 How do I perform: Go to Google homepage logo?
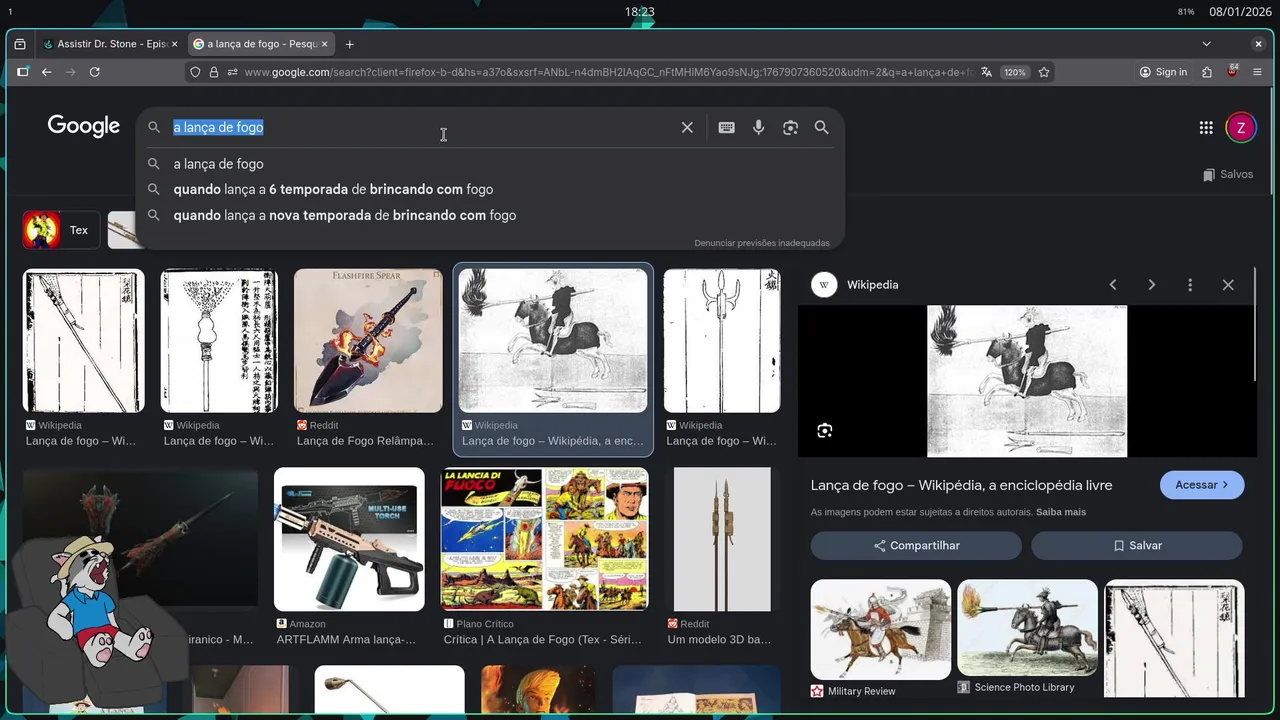coord(84,126)
